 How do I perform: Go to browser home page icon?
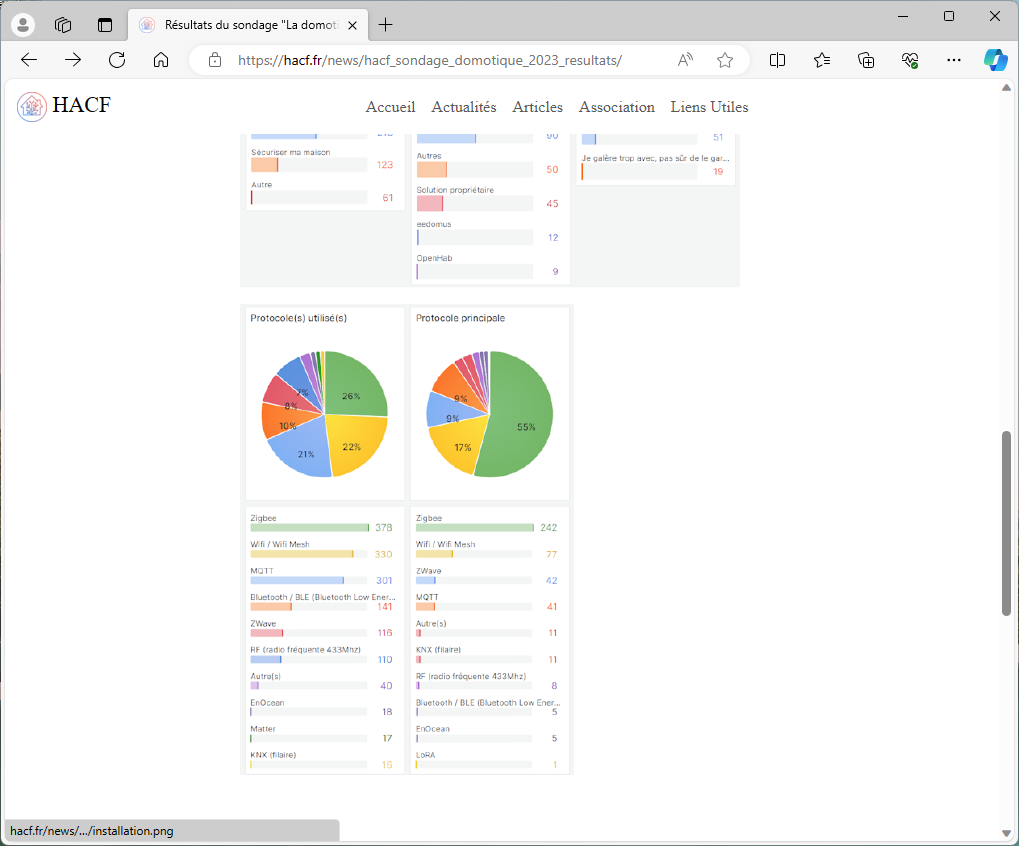[x=161, y=60]
